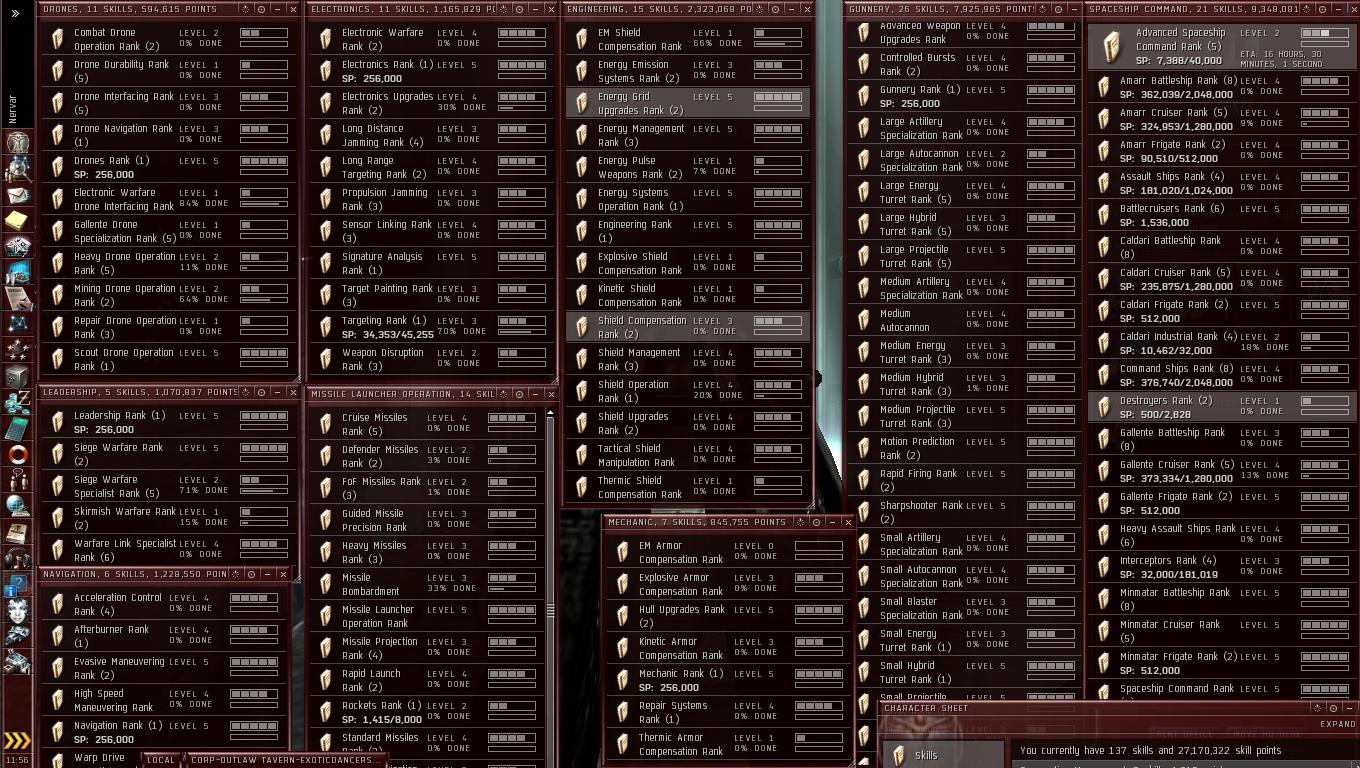Open the globe browser icon in sidebar

tap(17, 506)
